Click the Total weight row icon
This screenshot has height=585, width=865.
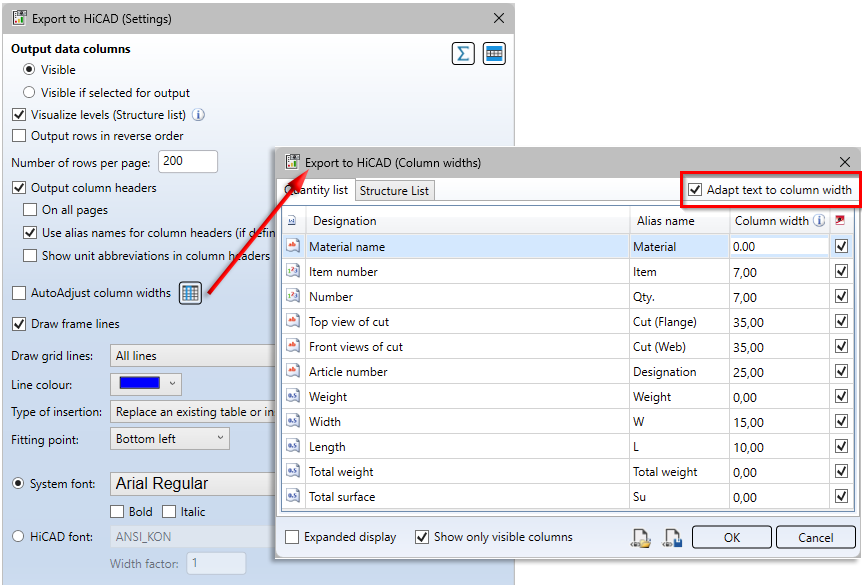[293, 471]
